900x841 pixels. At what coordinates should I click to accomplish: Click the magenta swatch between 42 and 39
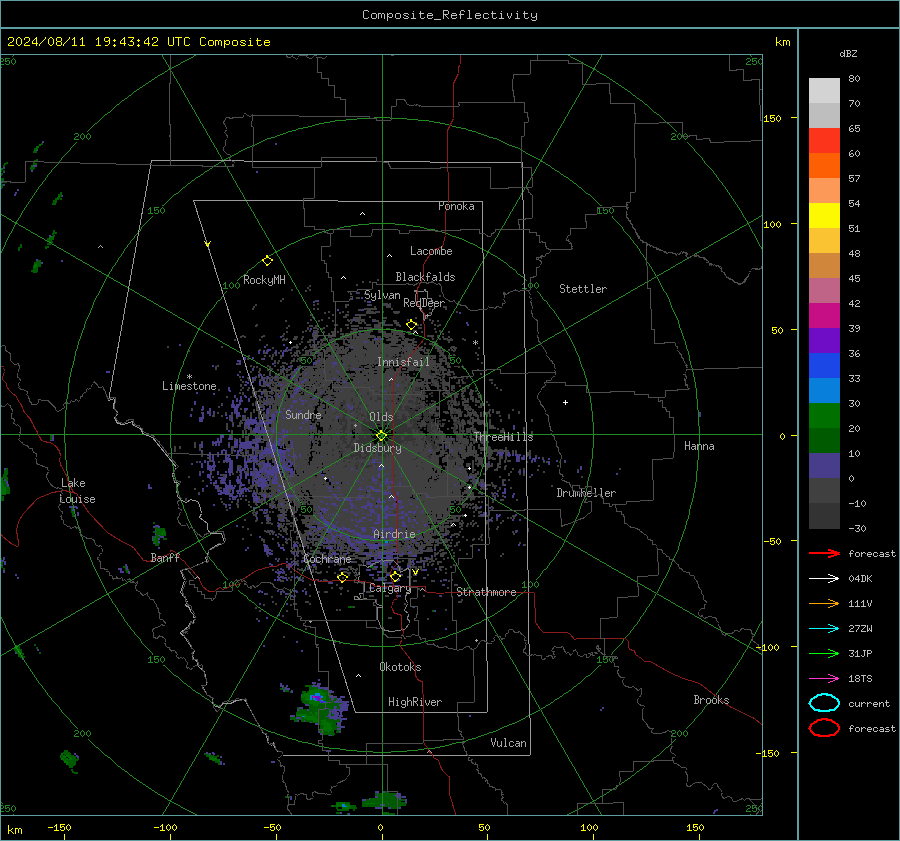point(824,315)
